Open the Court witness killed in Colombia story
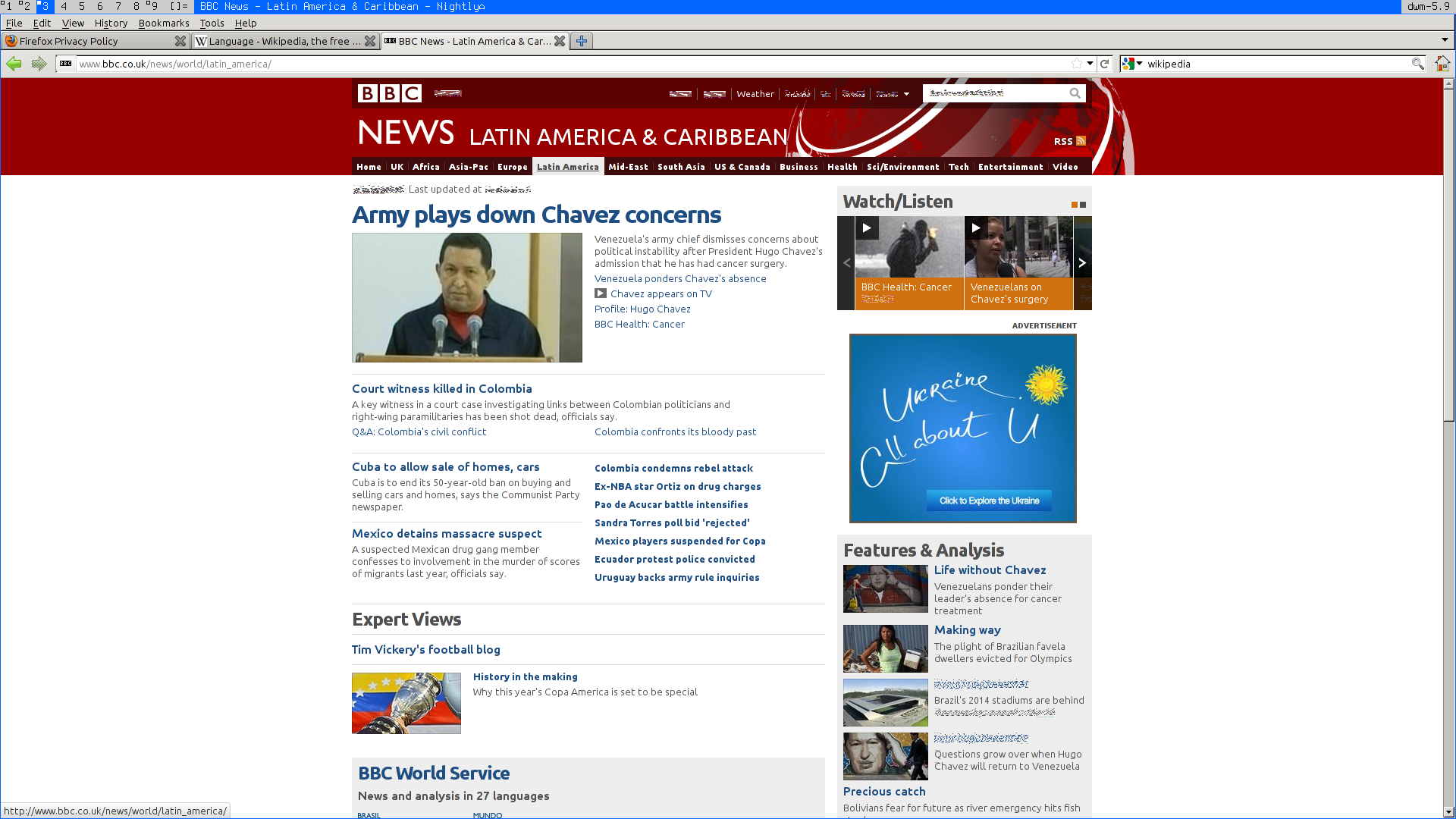1456x819 pixels. click(441, 388)
